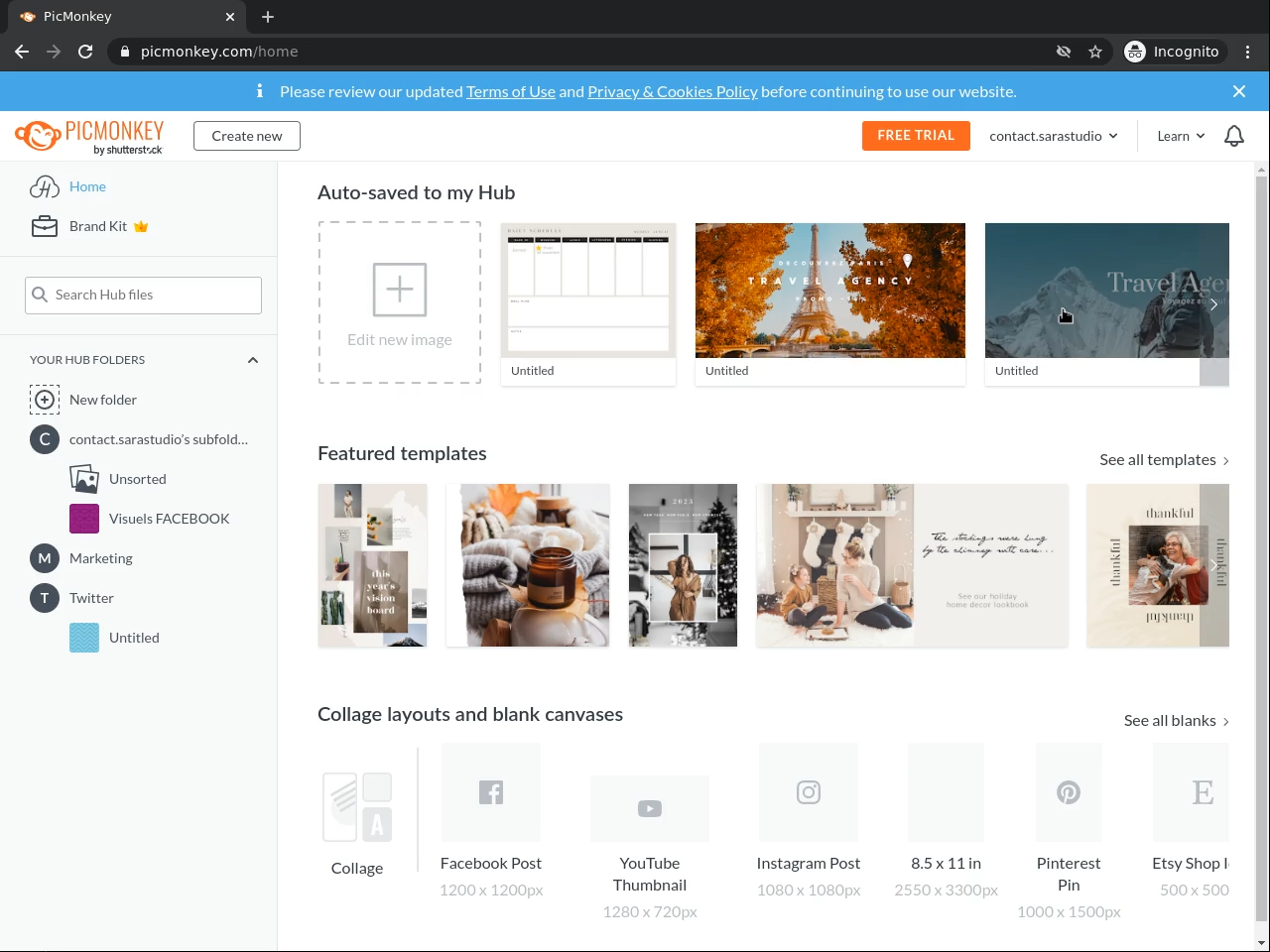Screen dimensions: 1270x952
Task: Select the holiday stockings lookbook template
Action: 913,565
